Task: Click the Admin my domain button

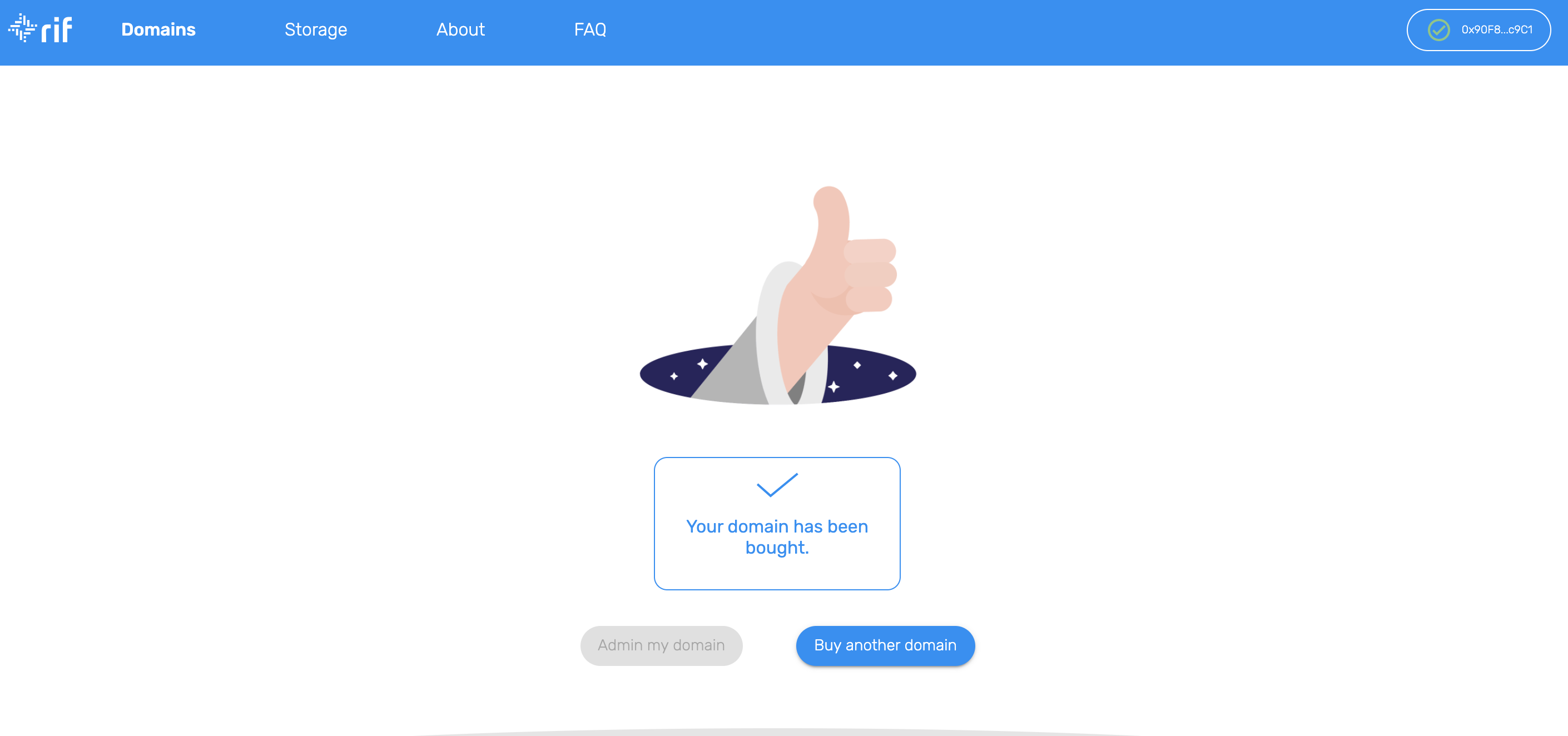Action: [x=661, y=645]
